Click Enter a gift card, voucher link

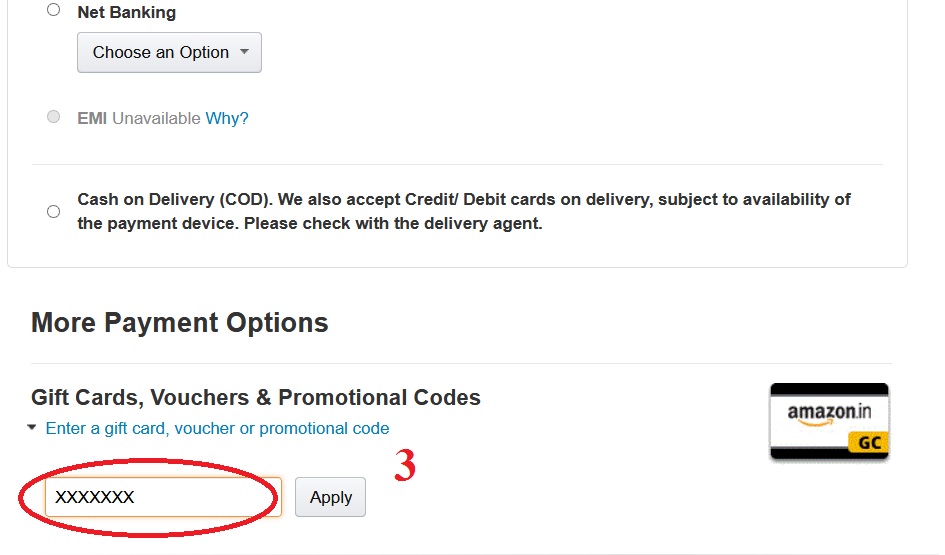(x=217, y=428)
